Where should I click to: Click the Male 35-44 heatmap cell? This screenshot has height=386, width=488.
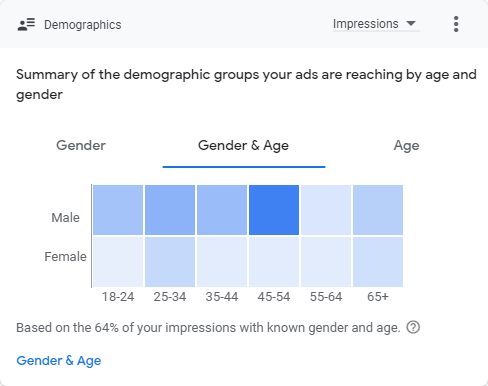point(222,210)
